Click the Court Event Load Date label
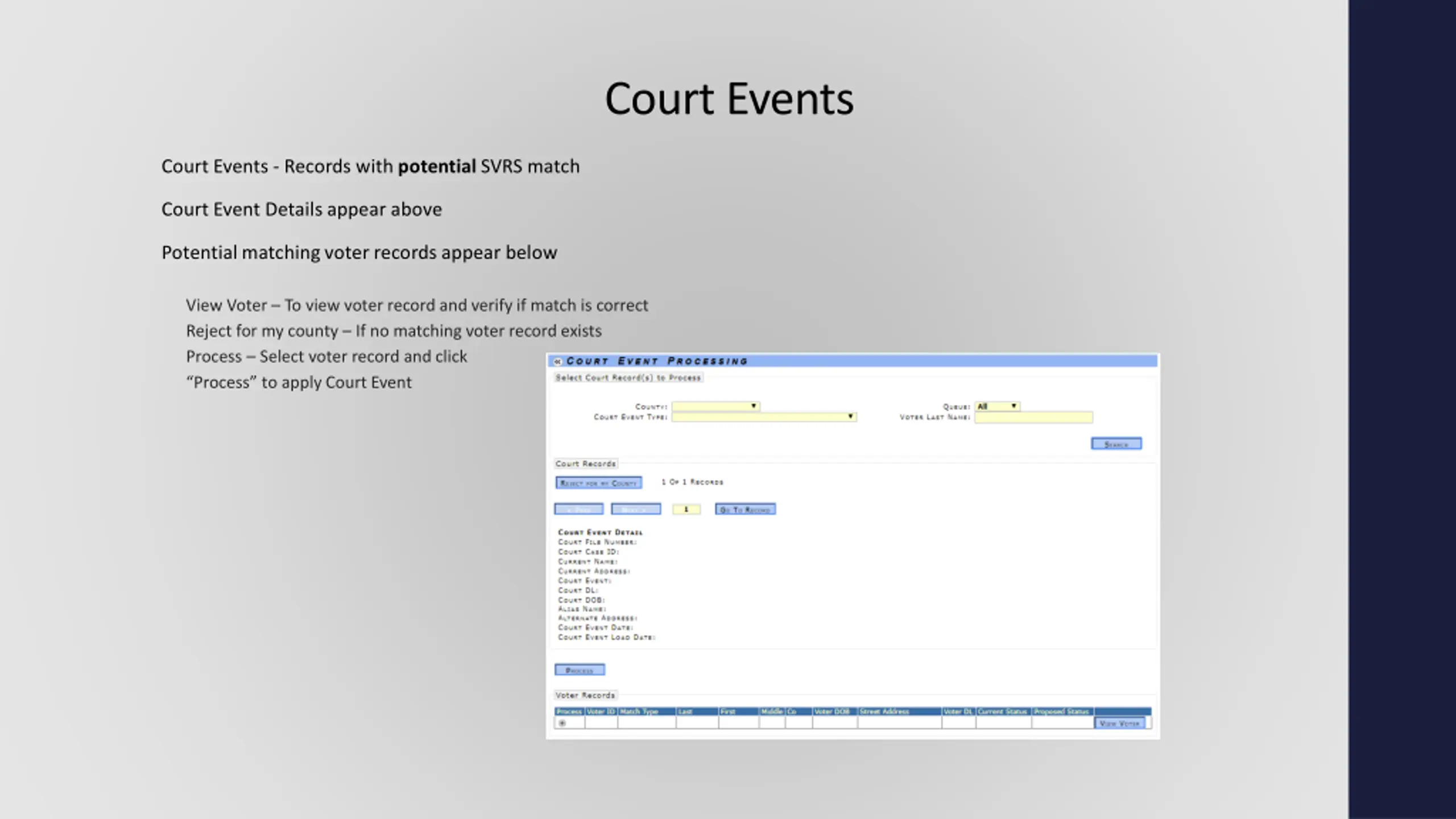 pos(606,638)
